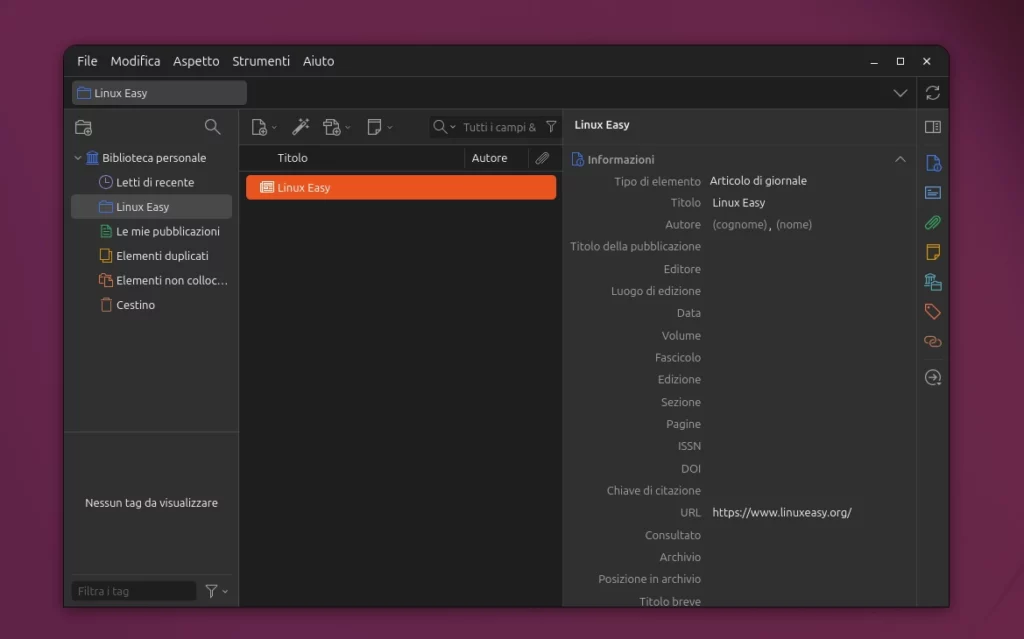Click the Data field value area

click(x=807, y=313)
